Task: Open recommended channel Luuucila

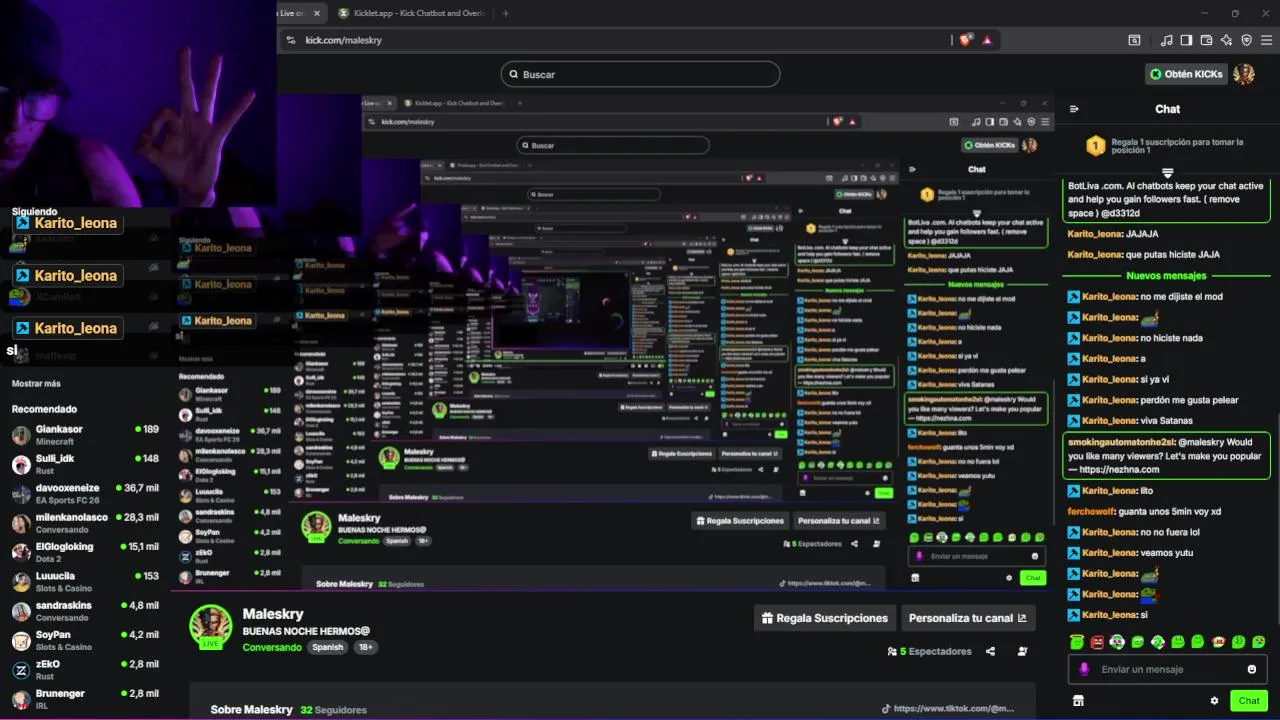Action: tap(85, 582)
